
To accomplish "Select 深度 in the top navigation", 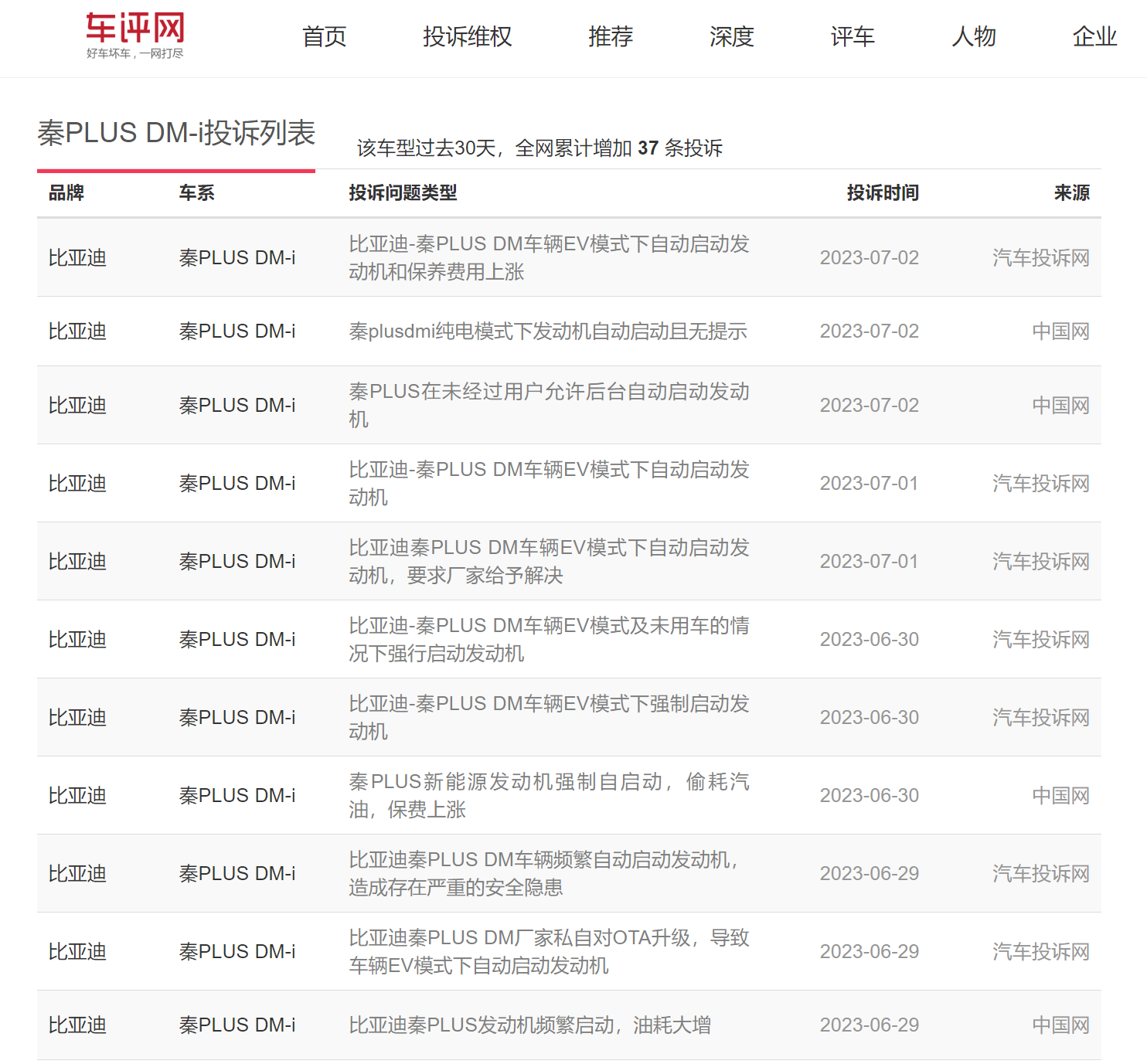I will [x=732, y=36].
